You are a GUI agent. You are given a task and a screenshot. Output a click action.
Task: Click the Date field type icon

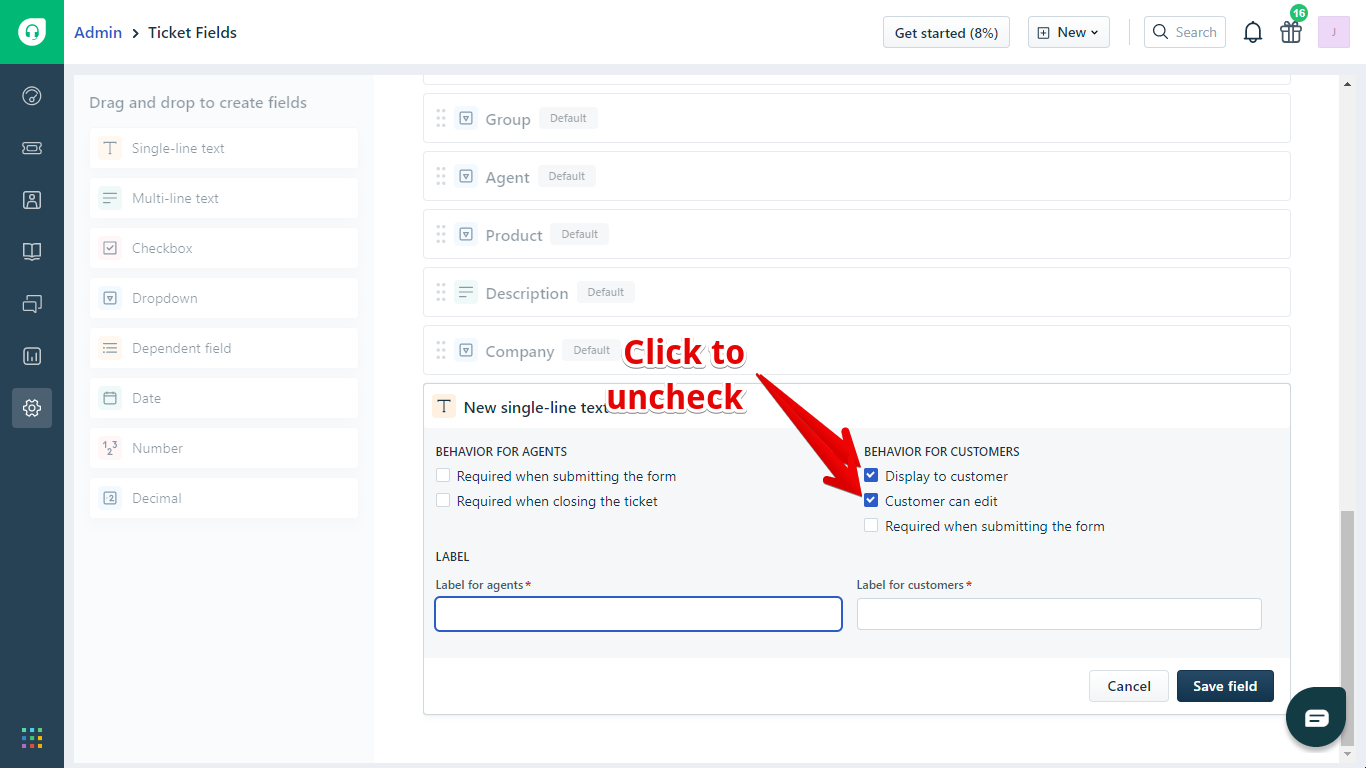coord(110,398)
